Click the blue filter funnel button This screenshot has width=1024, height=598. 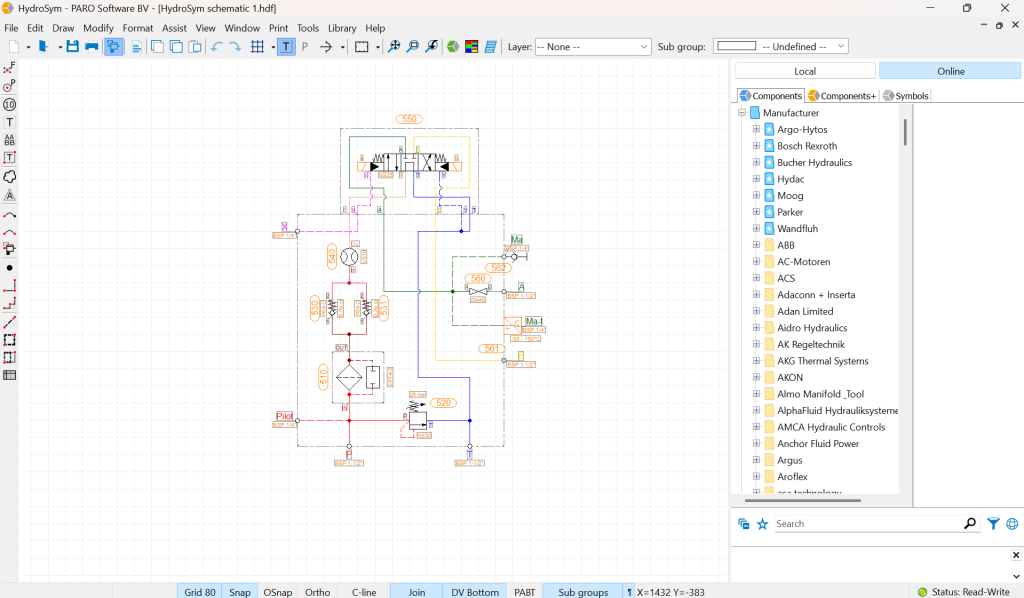993,524
